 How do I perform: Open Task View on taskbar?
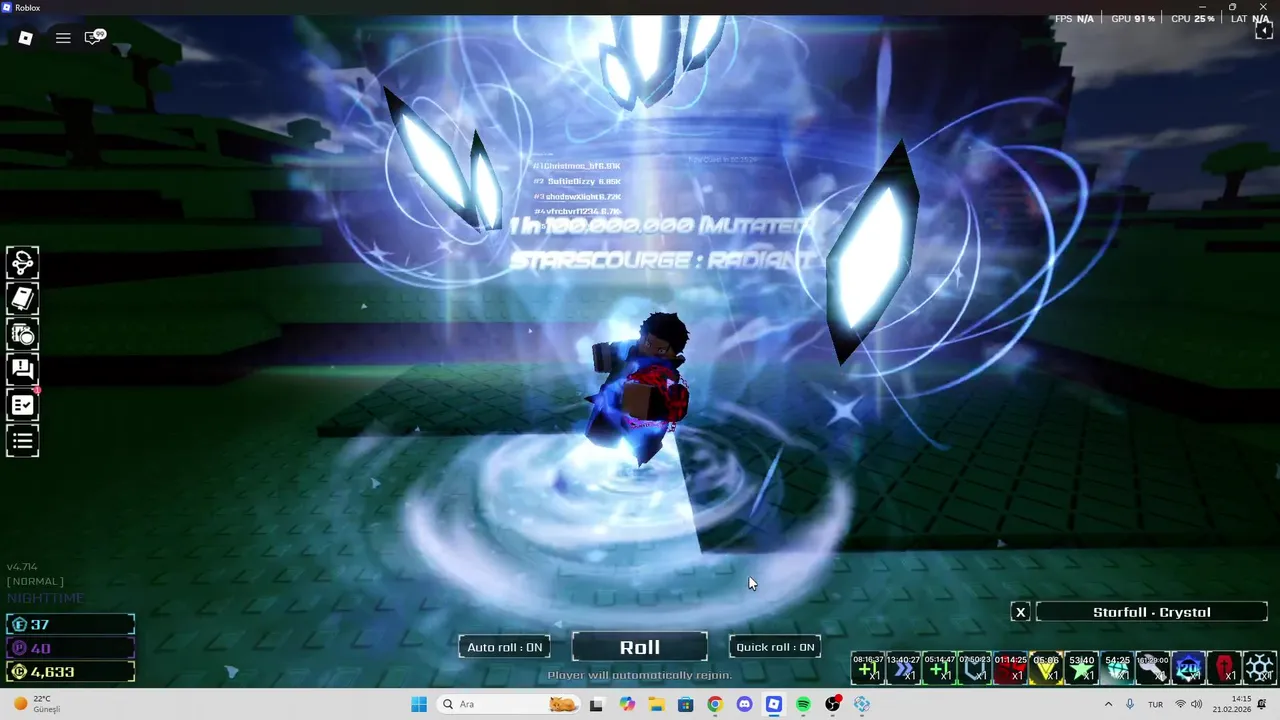pos(597,704)
